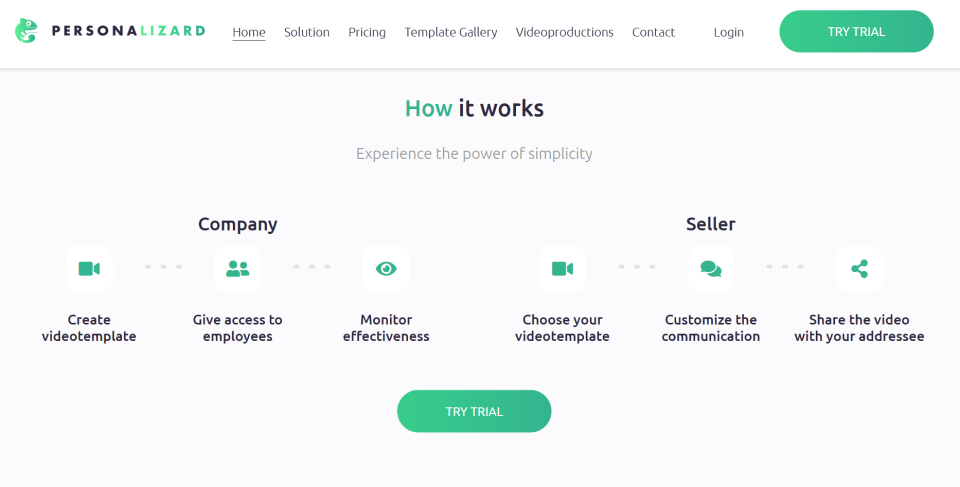
Task: Go to the Solution page
Action: click(x=307, y=32)
